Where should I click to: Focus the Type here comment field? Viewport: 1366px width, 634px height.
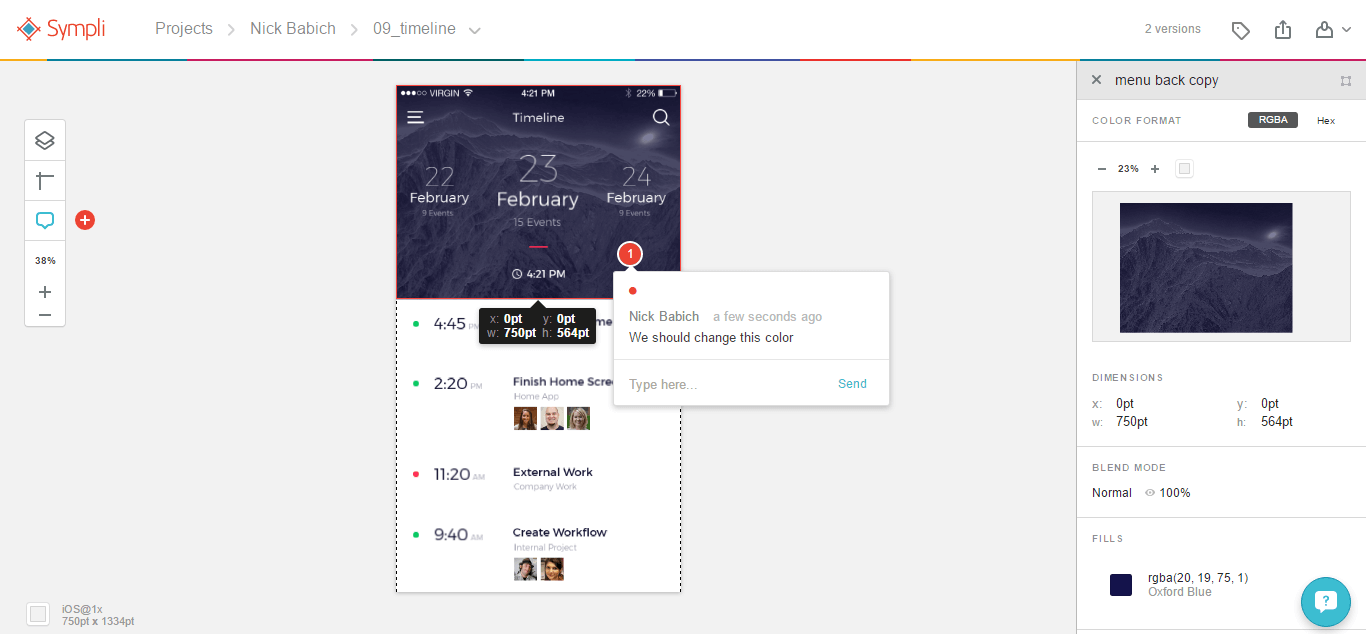725,384
